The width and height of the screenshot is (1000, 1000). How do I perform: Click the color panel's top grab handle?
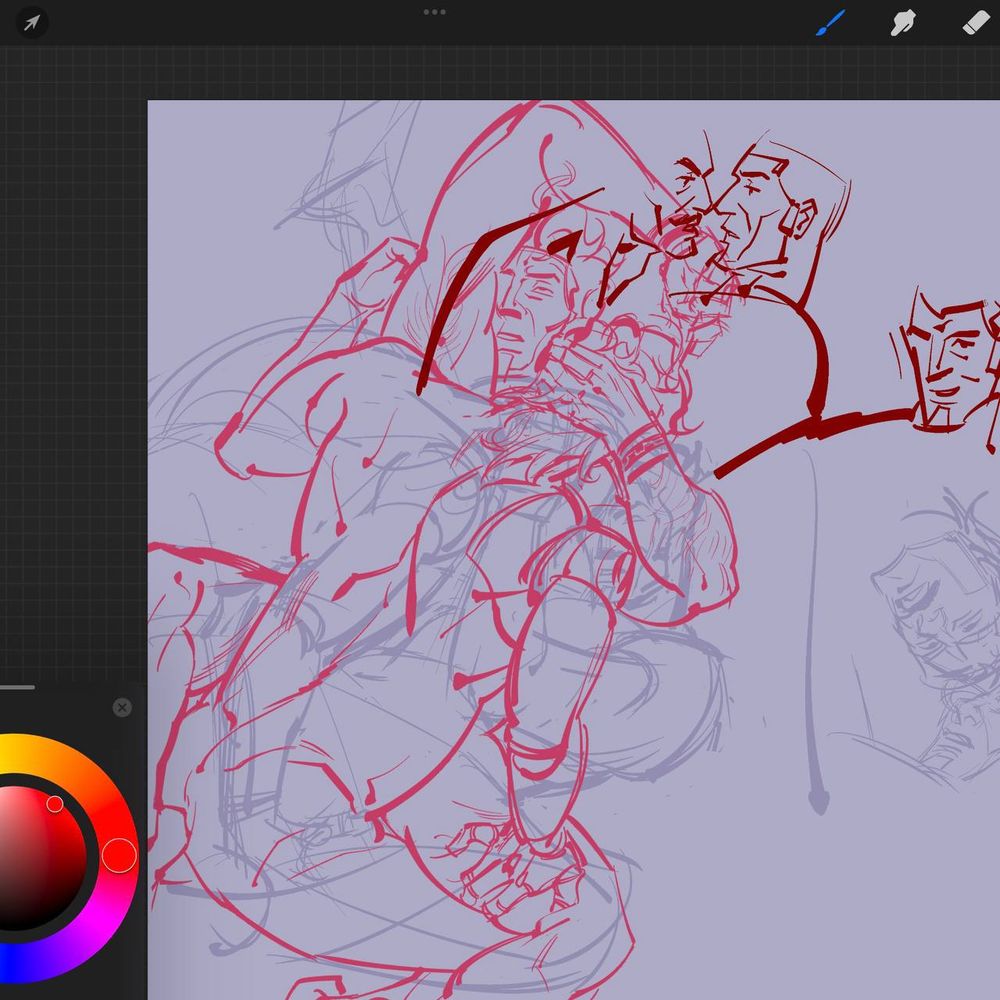tap(17, 688)
